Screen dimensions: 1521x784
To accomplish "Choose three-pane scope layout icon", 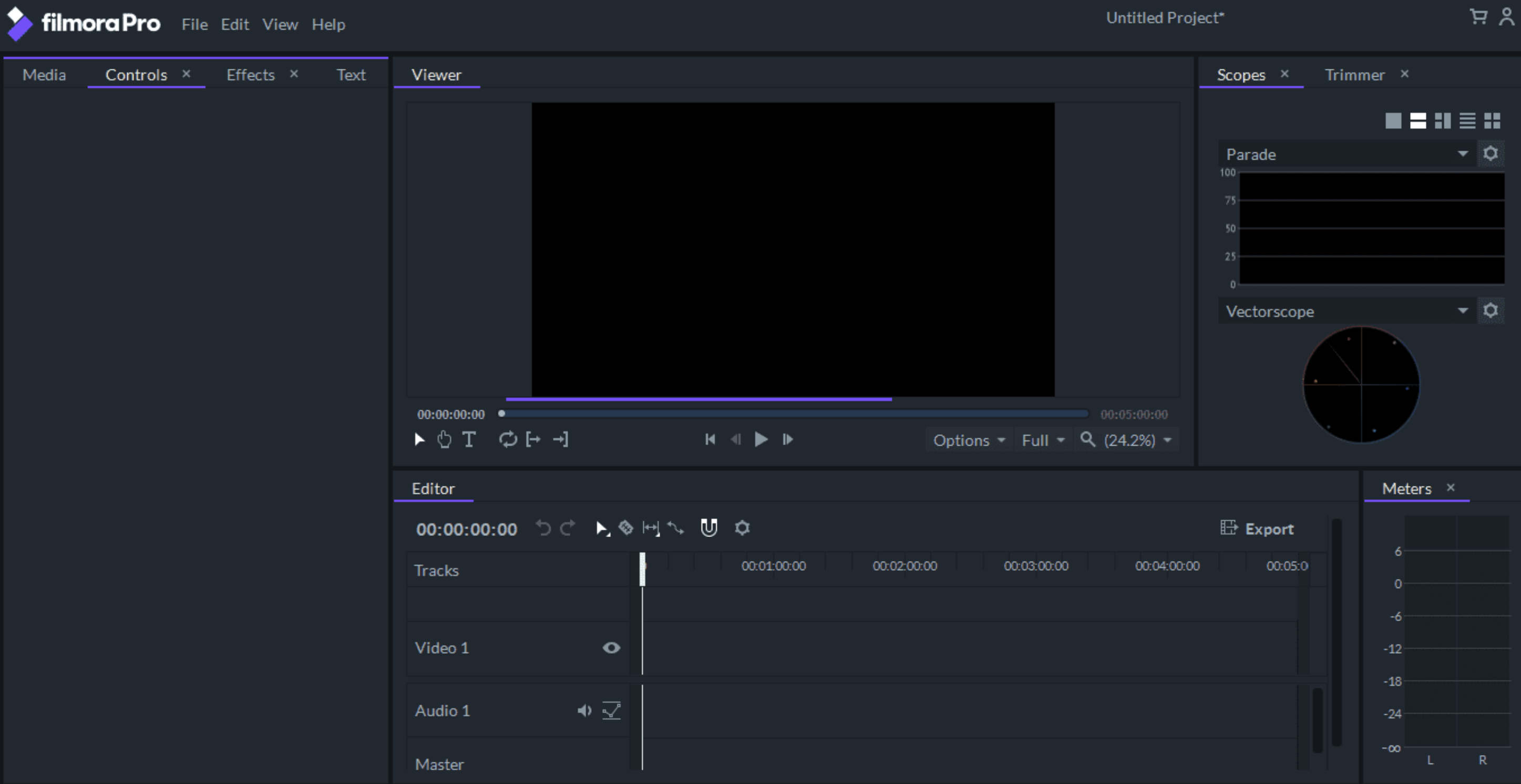I will tap(1443, 120).
